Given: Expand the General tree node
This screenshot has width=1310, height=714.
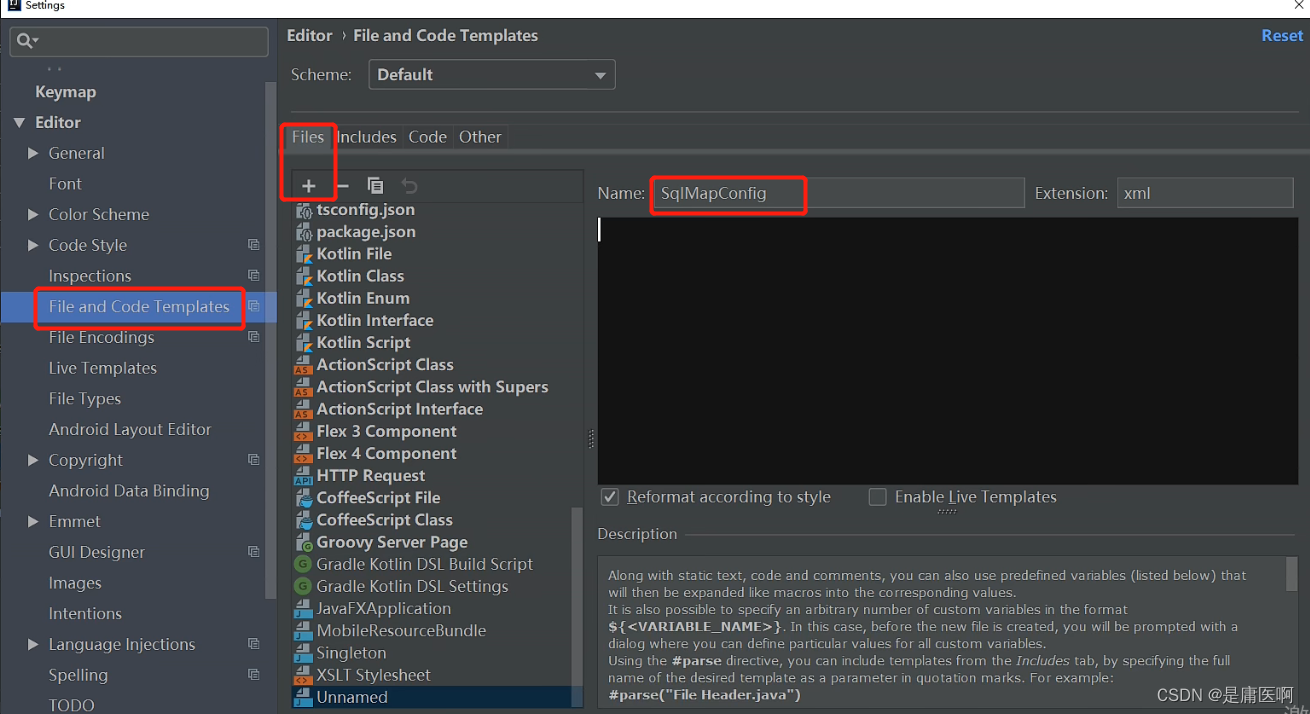Looking at the screenshot, I should click(33, 153).
